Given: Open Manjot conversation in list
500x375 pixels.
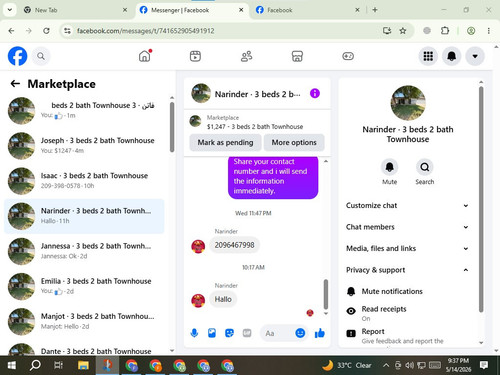Looking at the screenshot, I should click(84, 322).
